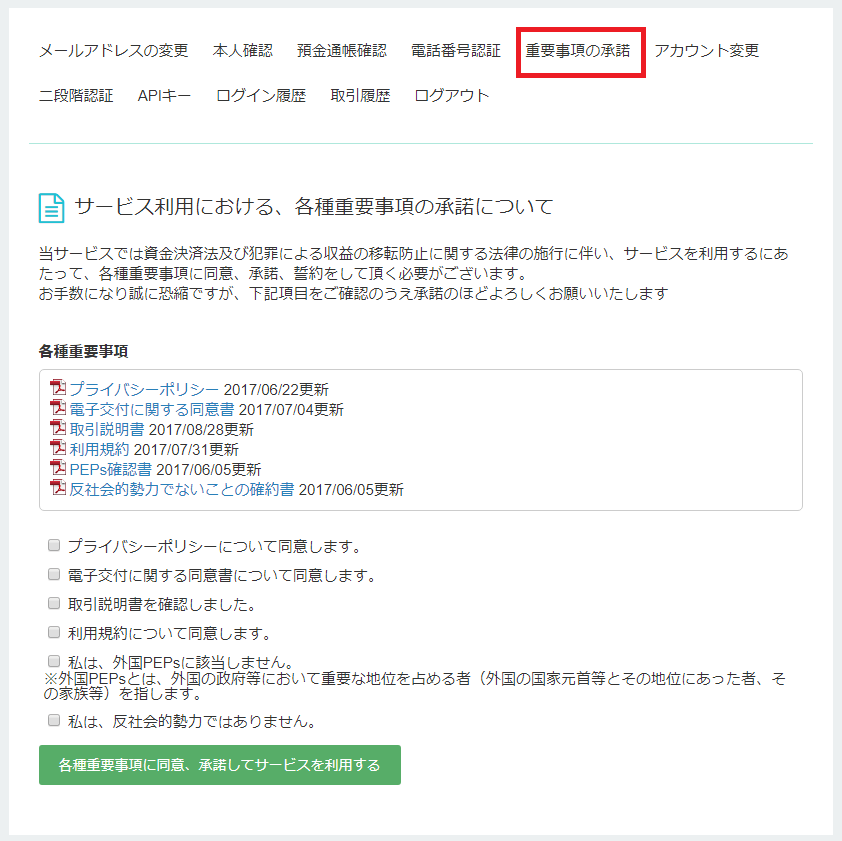Check the 私は、外国PEPsに該当しません box
842x841 pixels.
pos(54,661)
